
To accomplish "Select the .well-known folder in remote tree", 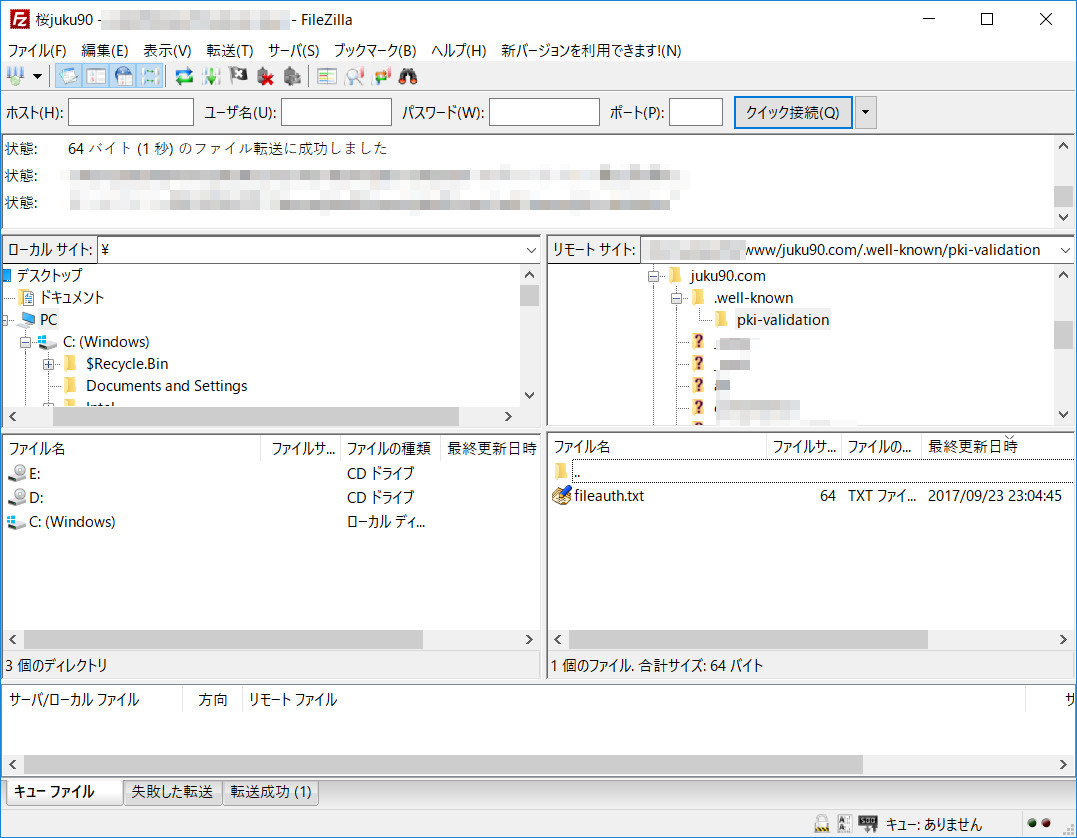I will [x=753, y=297].
